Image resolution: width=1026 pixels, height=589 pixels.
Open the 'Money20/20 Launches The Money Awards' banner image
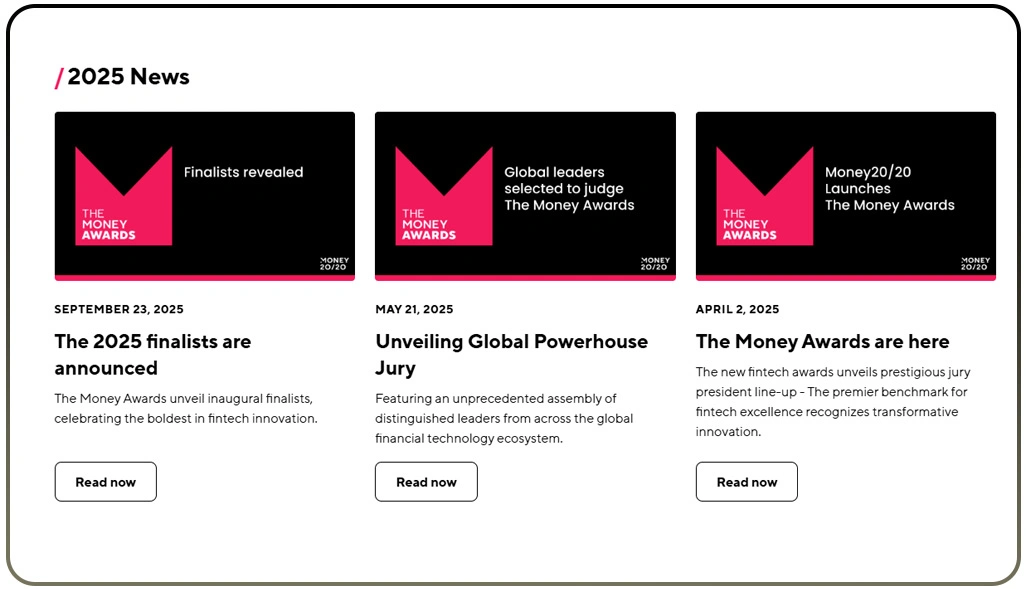845,195
